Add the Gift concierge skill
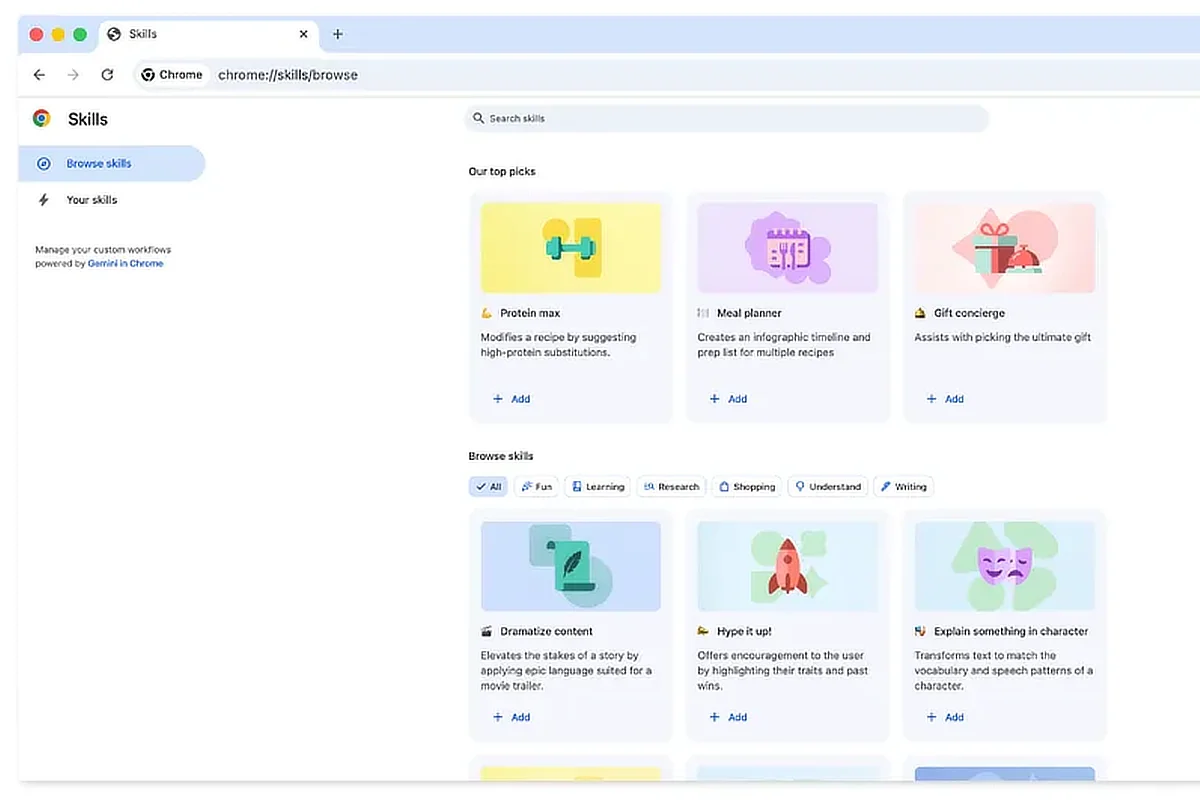The width and height of the screenshot is (1200, 803). (945, 399)
